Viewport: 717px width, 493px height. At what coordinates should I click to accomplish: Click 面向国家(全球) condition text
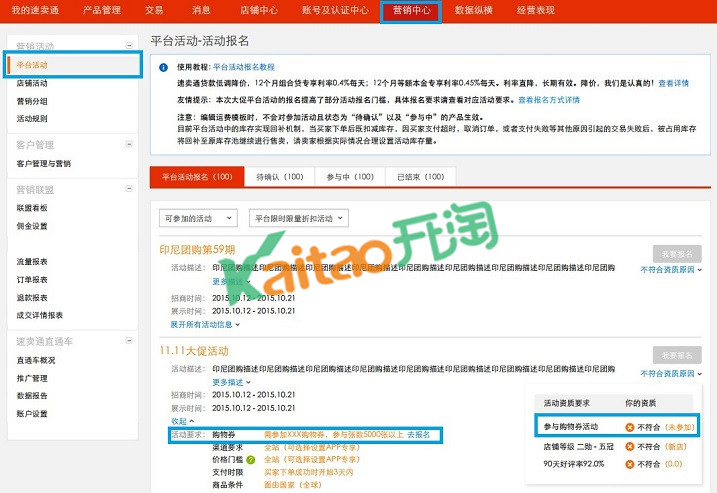point(293,485)
